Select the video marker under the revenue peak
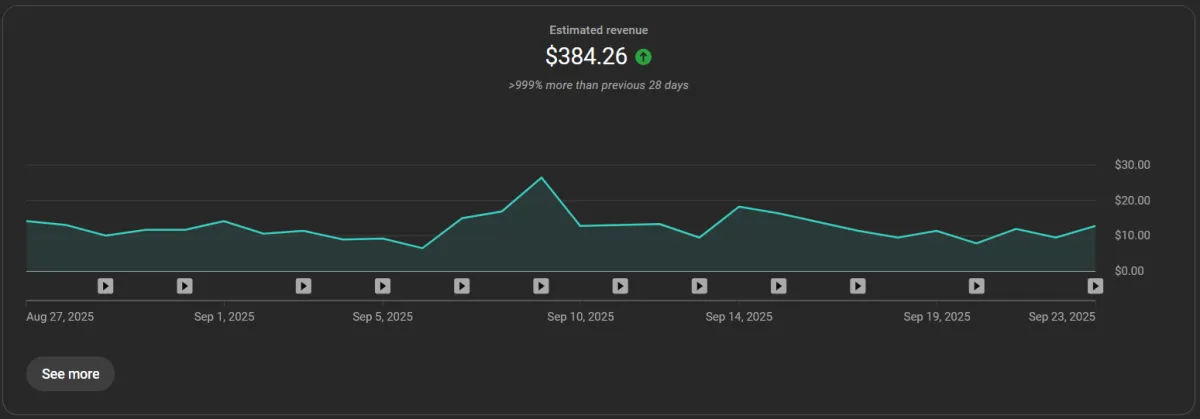 (x=541, y=286)
